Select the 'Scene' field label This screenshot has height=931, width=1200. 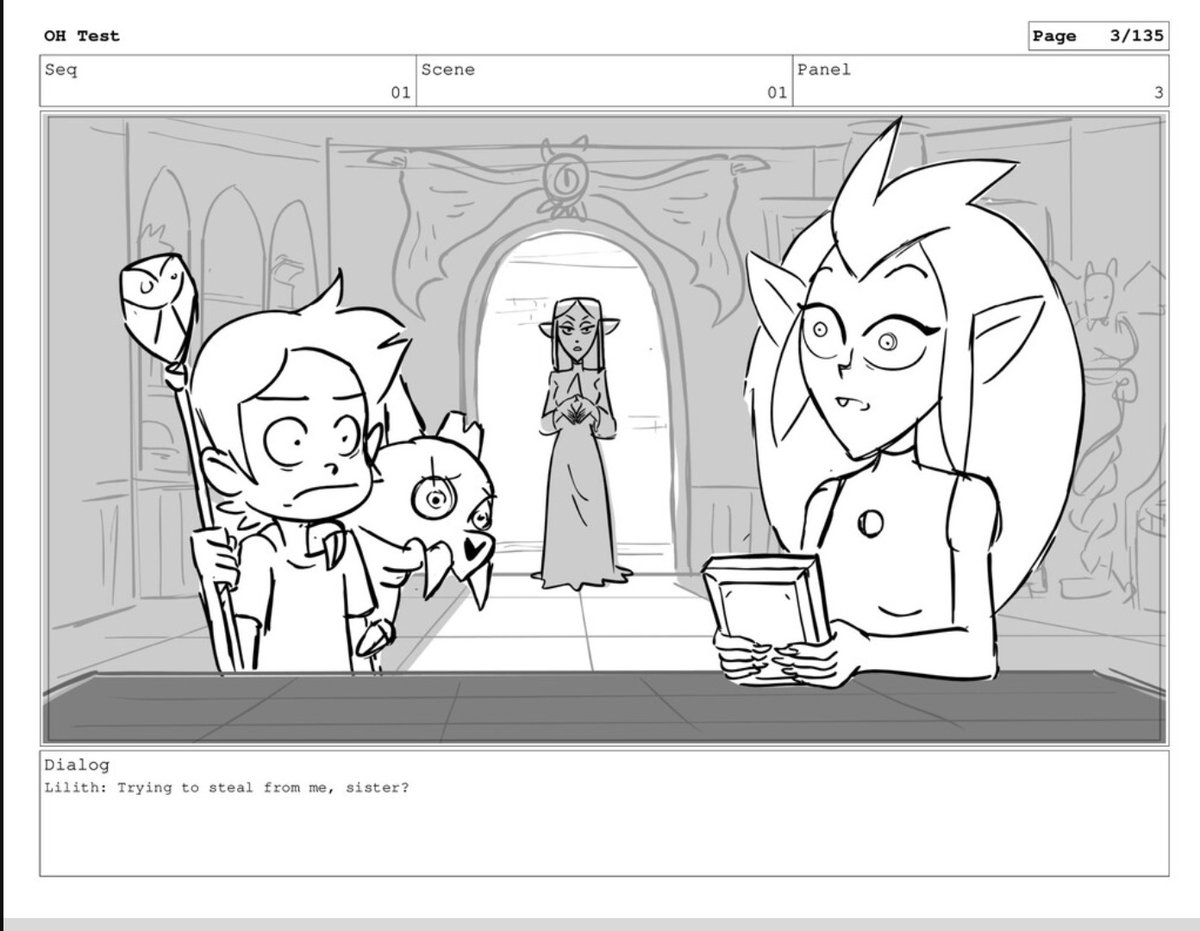448,70
